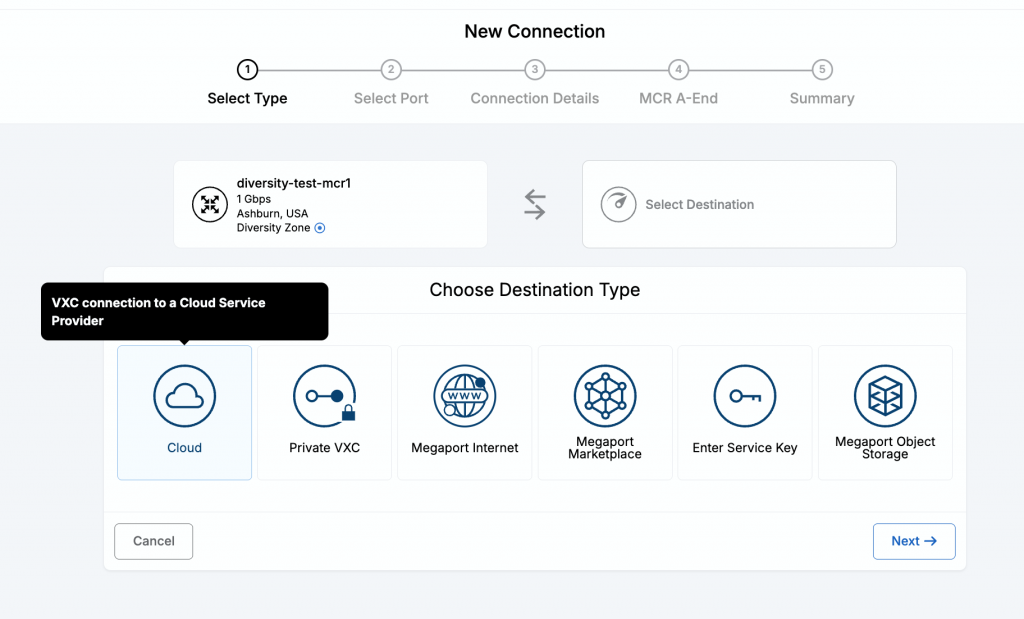Click the Cancel button
This screenshot has height=619, width=1024.
[x=153, y=541]
